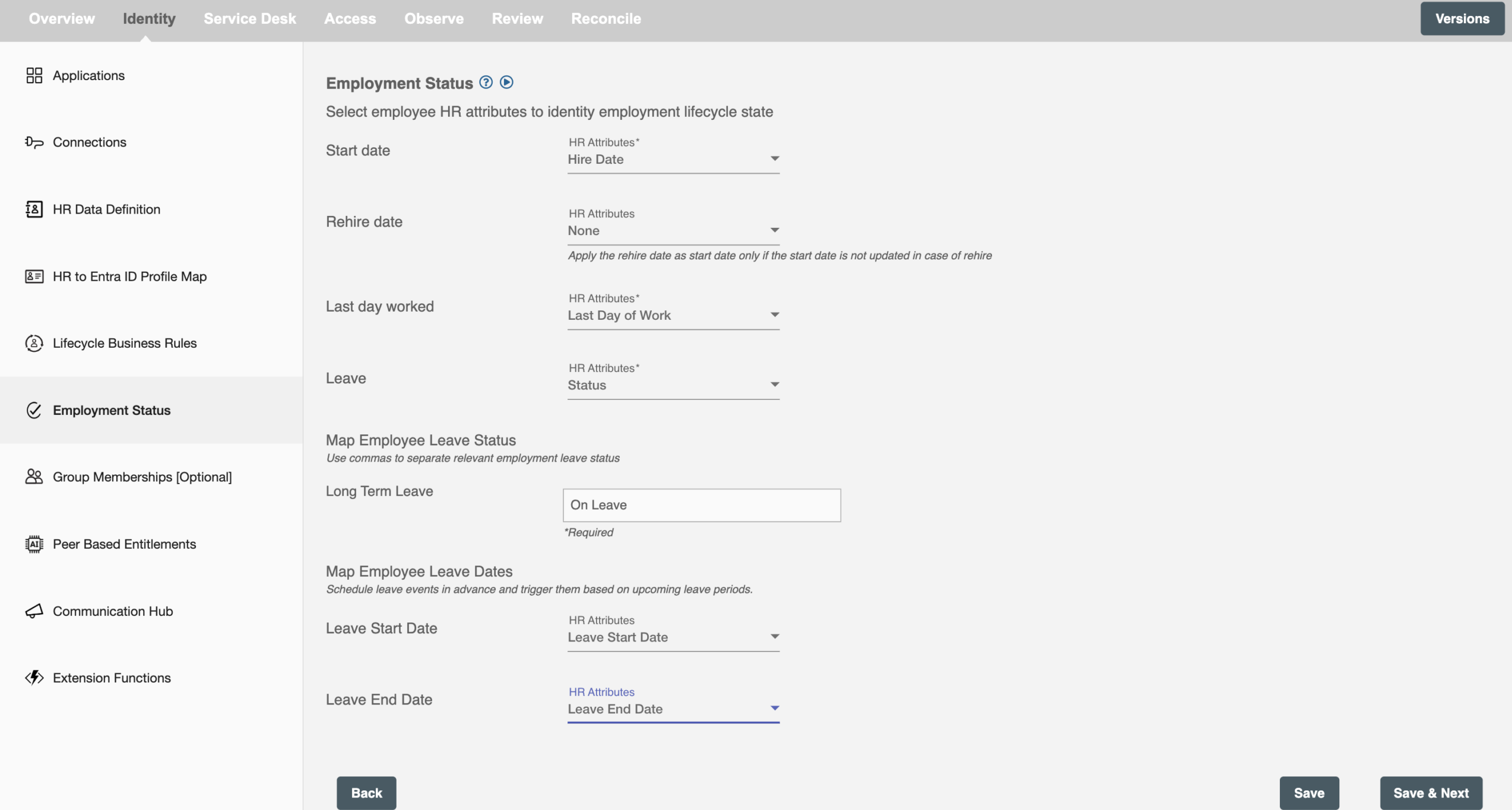This screenshot has height=810, width=1512.
Task: Click the Save & Next button
Action: click(1431, 793)
